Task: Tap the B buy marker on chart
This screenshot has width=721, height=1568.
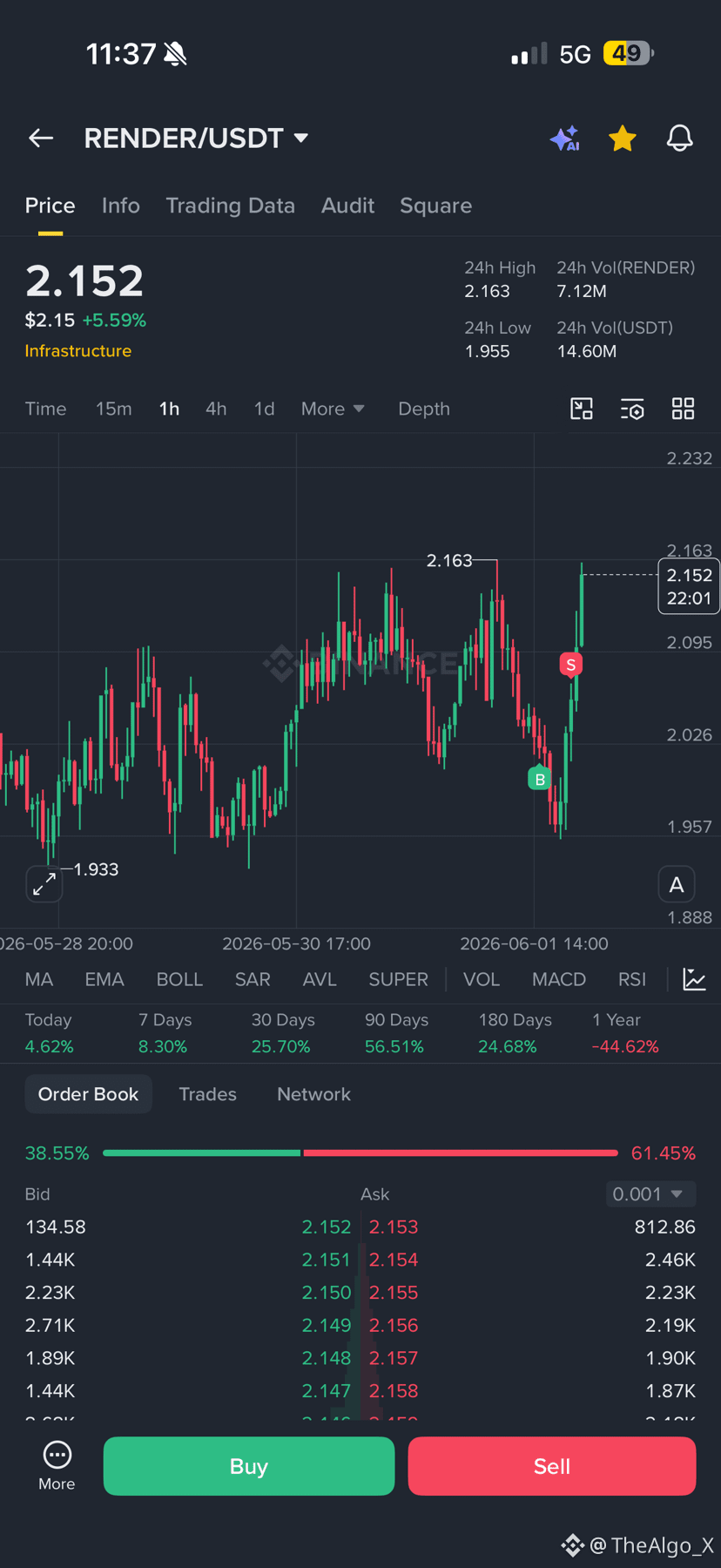Action: 539,778
